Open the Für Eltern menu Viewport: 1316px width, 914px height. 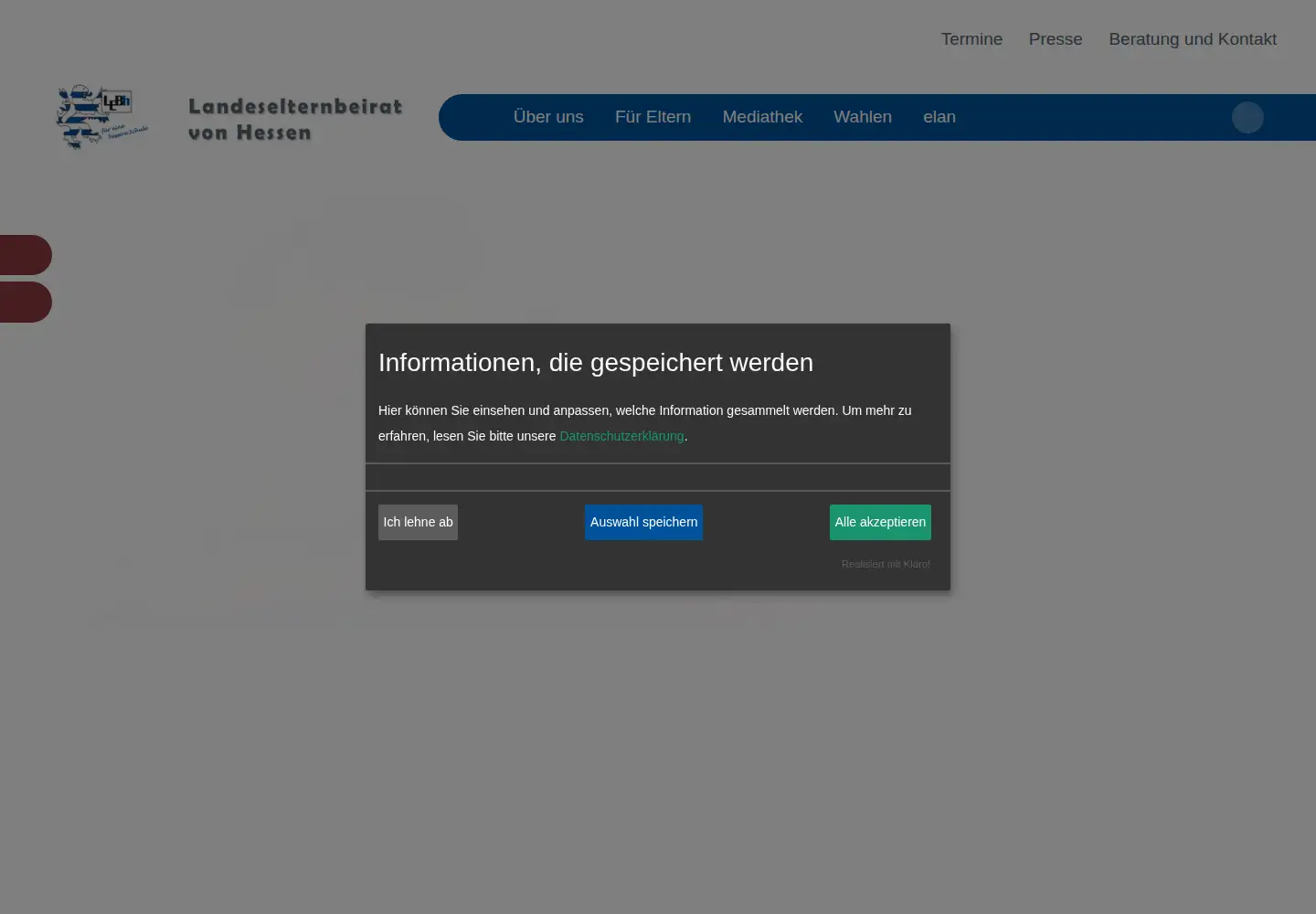(x=653, y=117)
